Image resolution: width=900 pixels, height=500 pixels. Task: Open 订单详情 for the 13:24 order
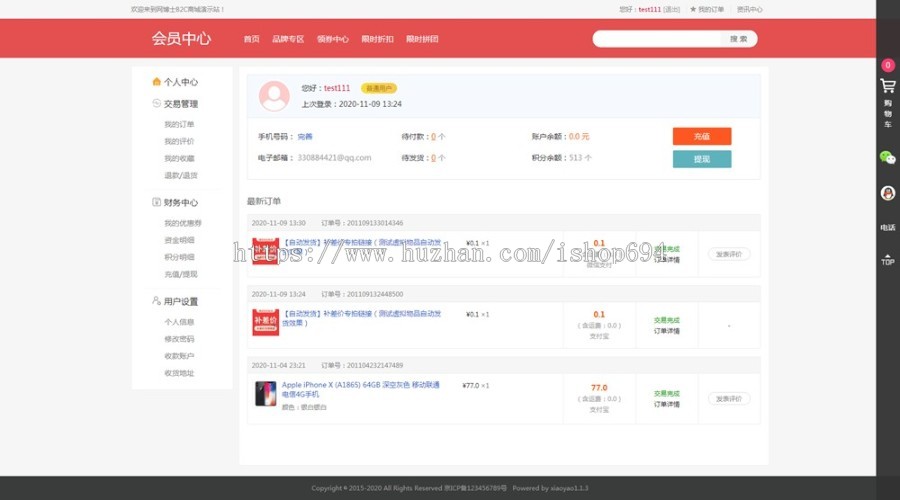(x=666, y=331)
